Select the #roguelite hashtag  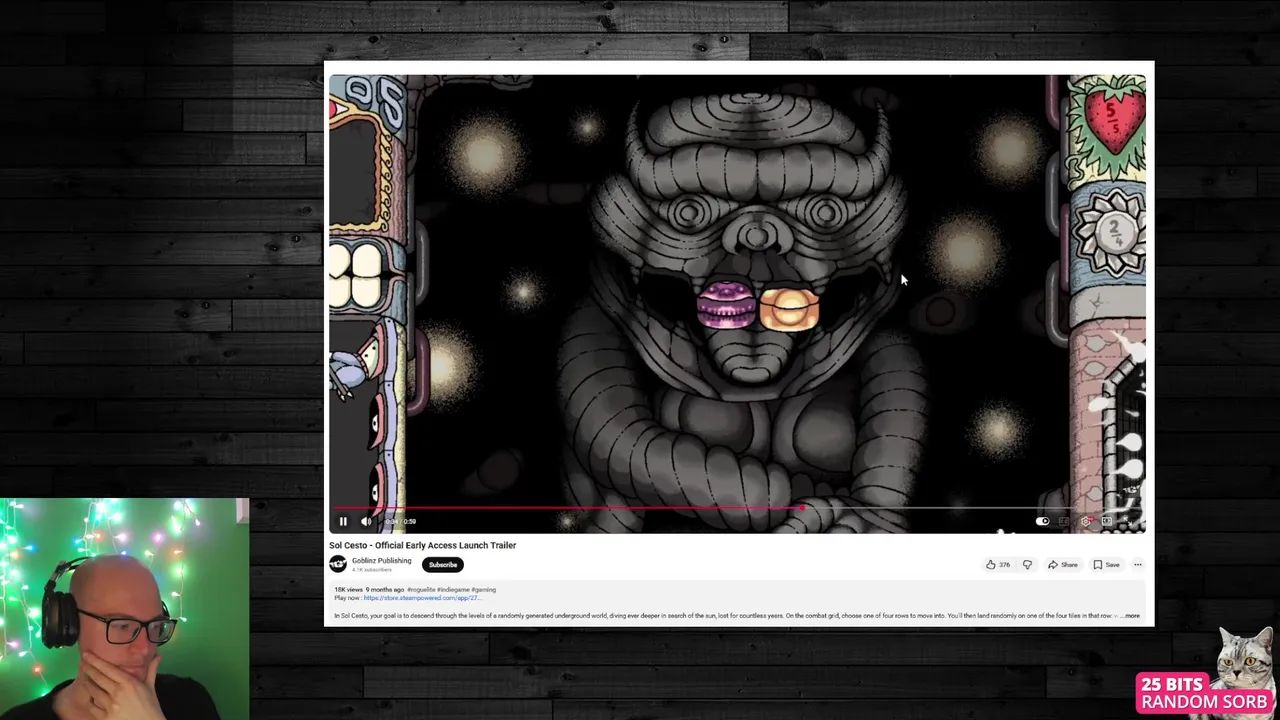pos(420,590)
